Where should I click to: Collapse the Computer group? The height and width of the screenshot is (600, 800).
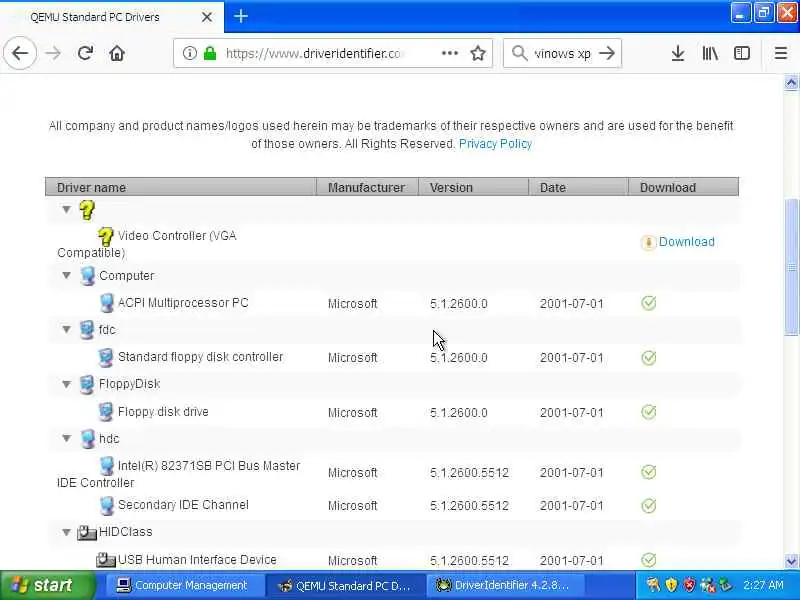click(x=66, y=276)
